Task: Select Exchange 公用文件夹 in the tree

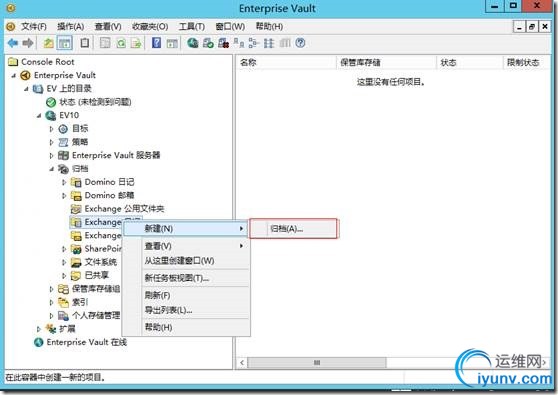Action: click(124, 209)
